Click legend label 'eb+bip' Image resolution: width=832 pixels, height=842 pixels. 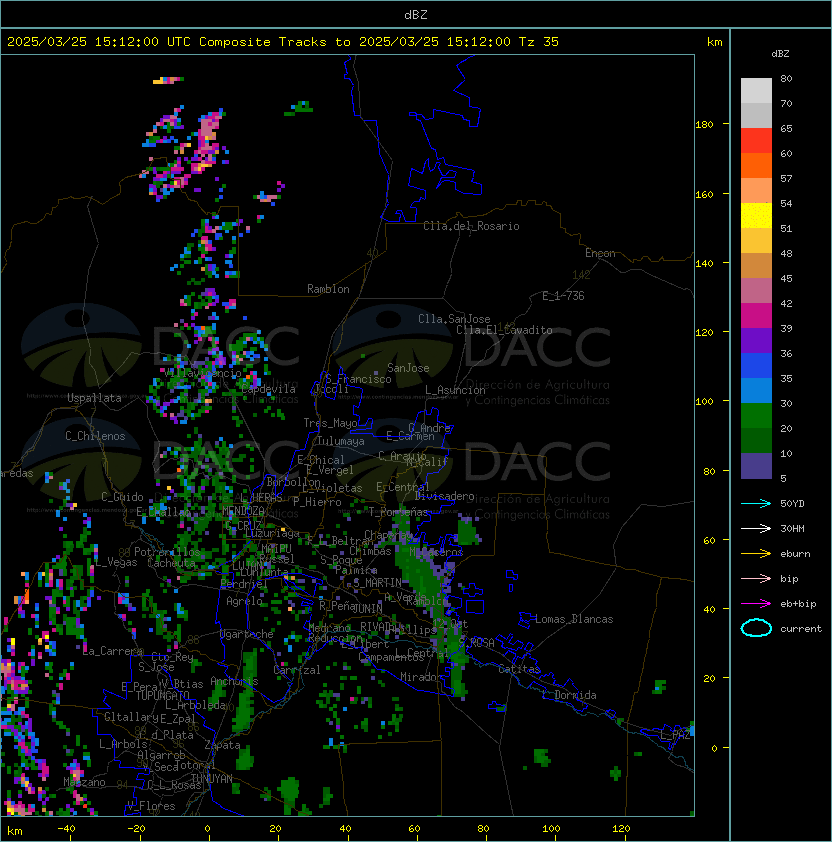point(798,604)
